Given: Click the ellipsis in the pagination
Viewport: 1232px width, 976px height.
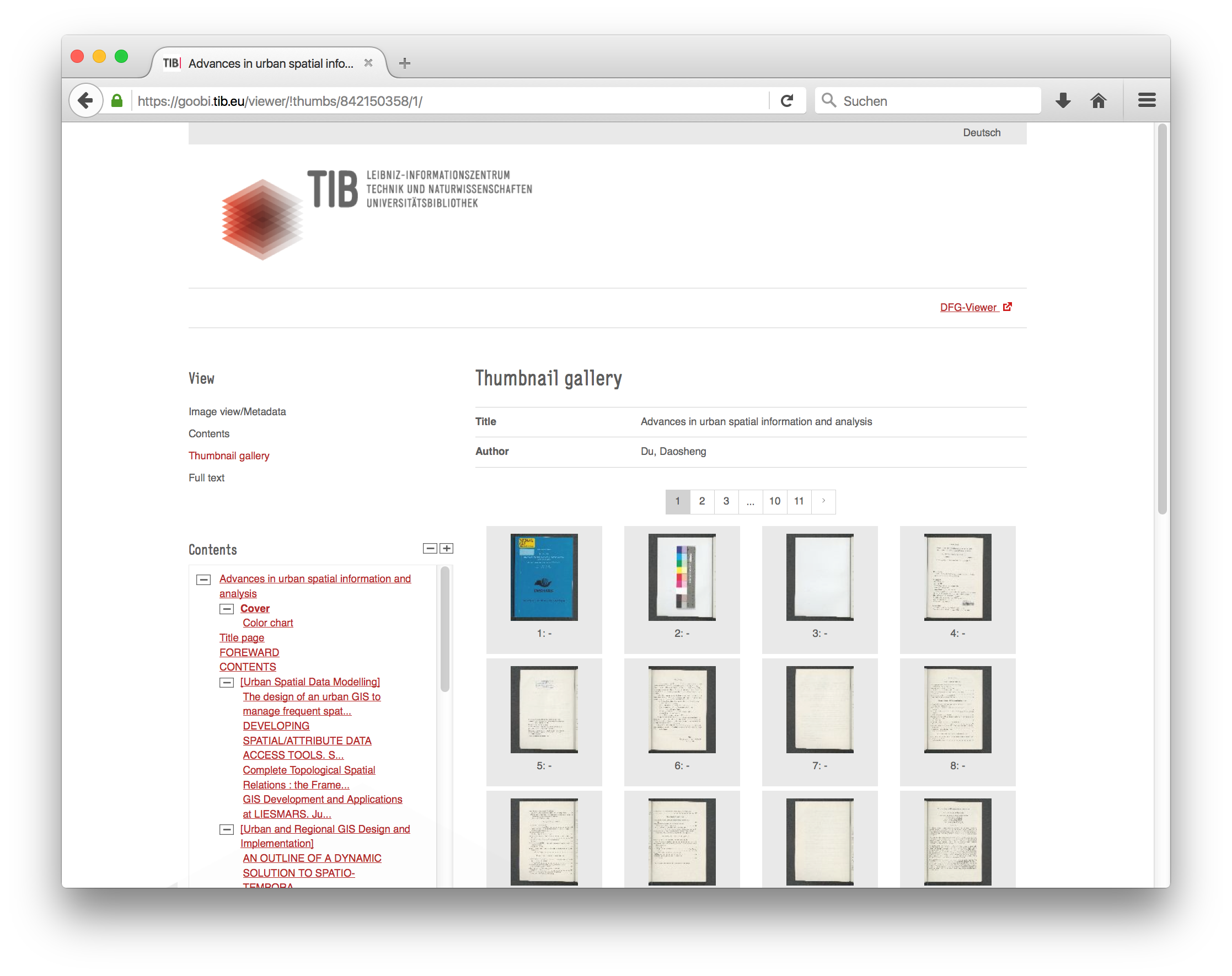Looking at the screenshot, I should (751, 502).
